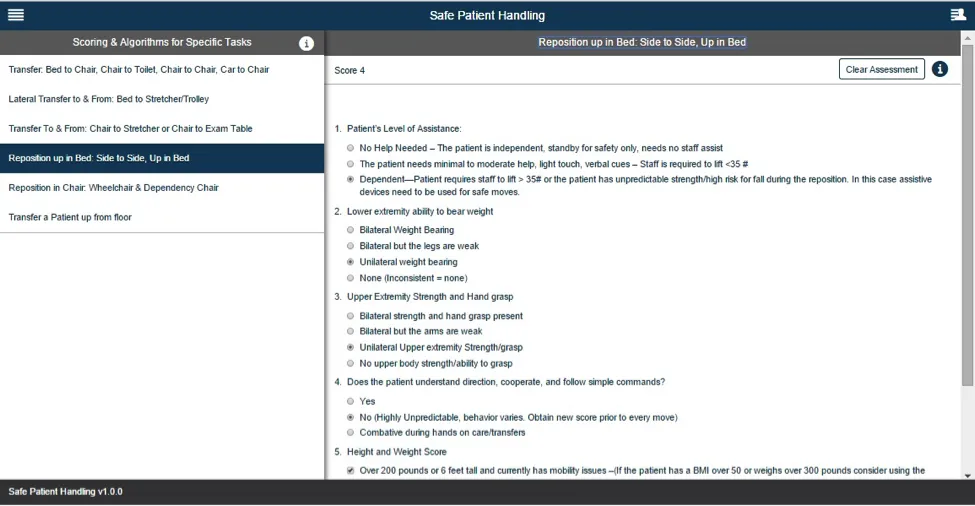
Task: Select Unilateral Upper extremity Strength/grasp
Action: pos(351,347)
